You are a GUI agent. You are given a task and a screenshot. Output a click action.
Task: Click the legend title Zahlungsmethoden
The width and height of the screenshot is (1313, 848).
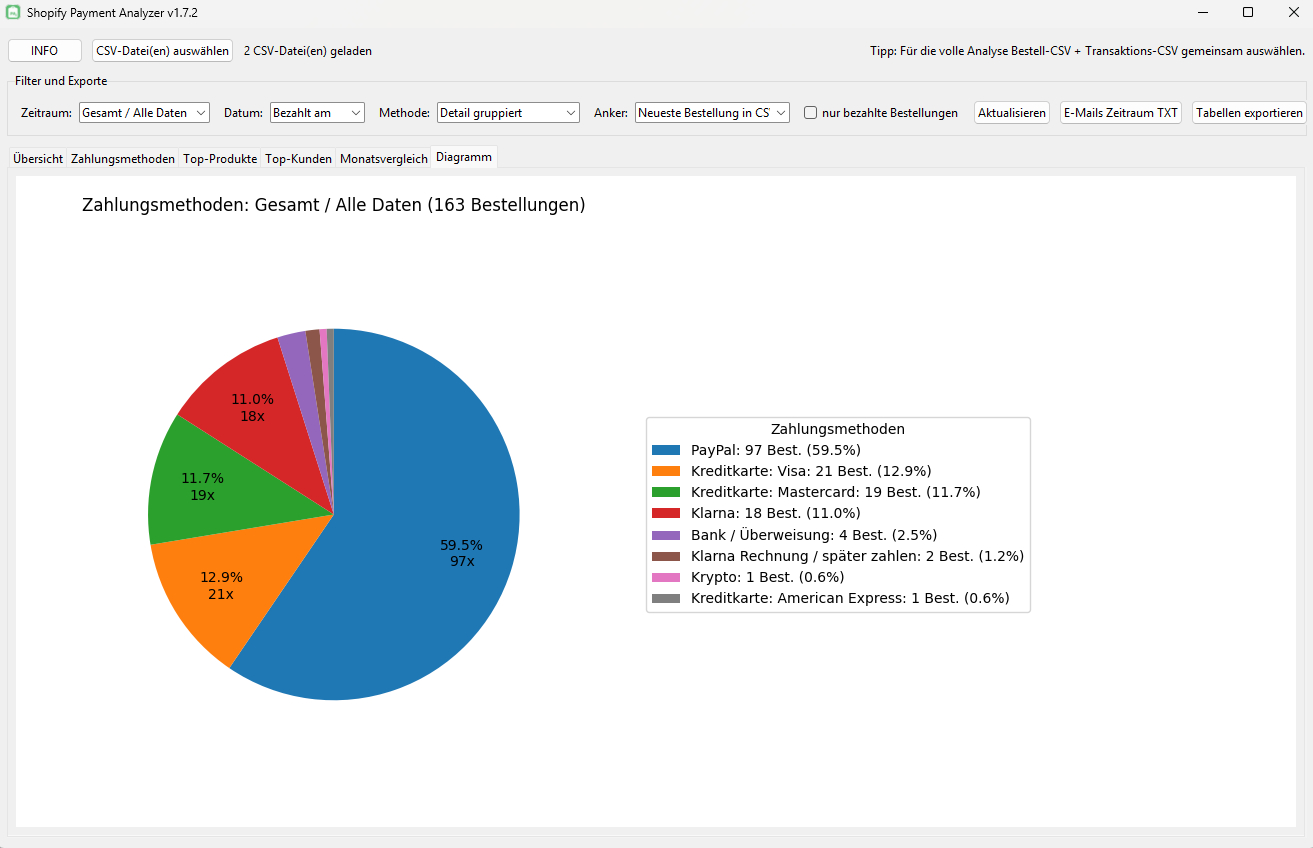[x=838, y=429]
